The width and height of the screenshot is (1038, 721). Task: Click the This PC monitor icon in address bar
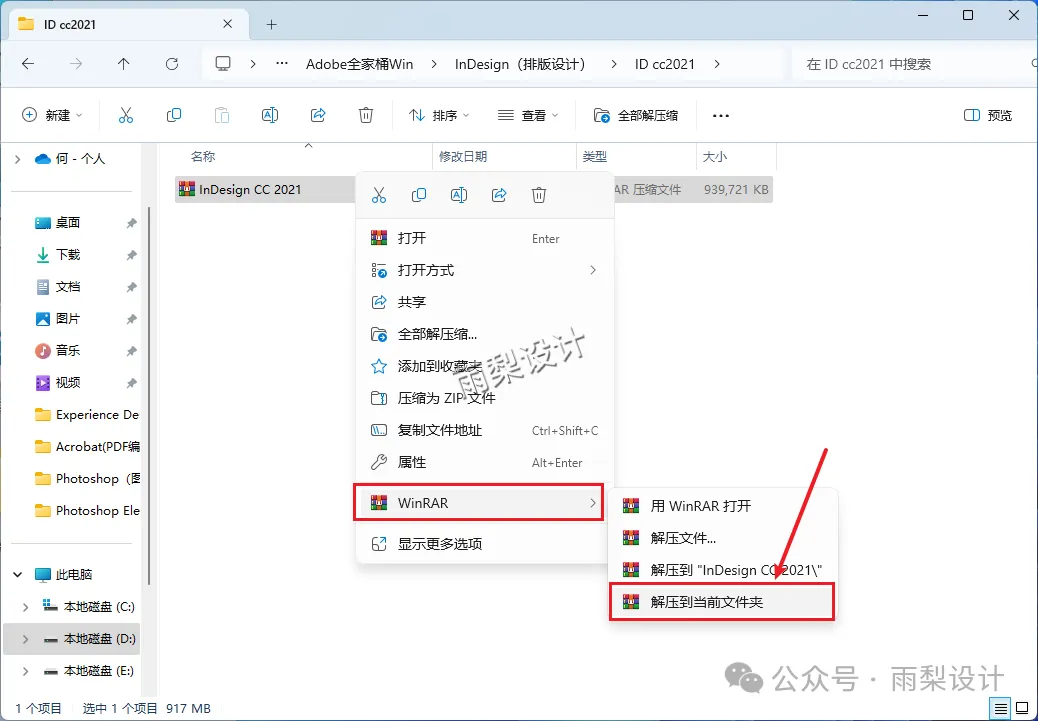coord(223,64)
